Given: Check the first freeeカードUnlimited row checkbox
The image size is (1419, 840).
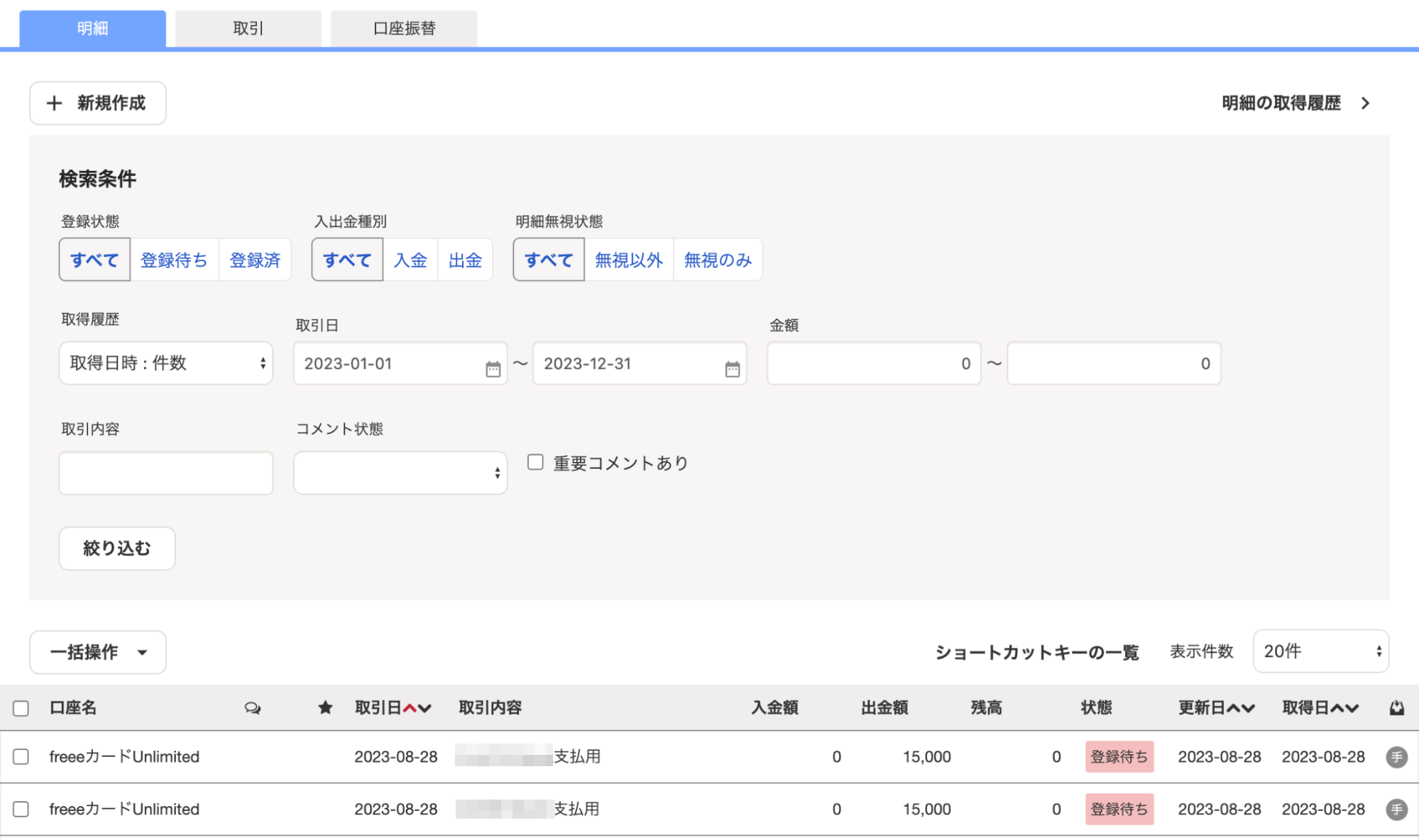Looking at the screenshot, I should (21, 757).
